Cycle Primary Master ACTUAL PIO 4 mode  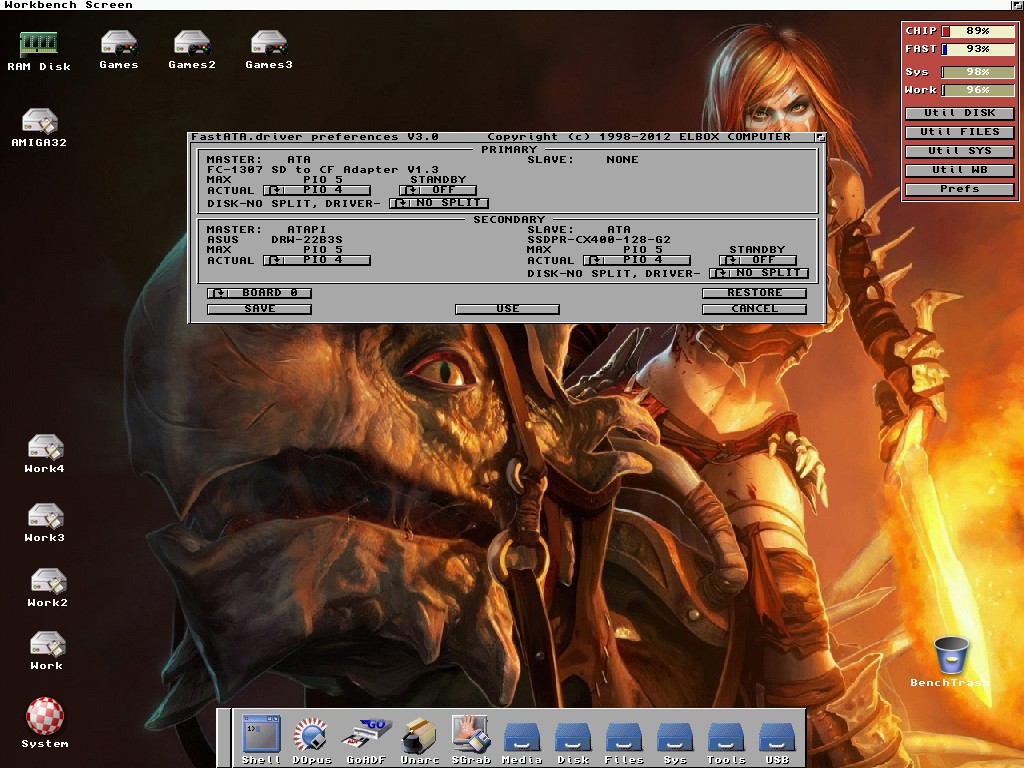pos(317,190)
